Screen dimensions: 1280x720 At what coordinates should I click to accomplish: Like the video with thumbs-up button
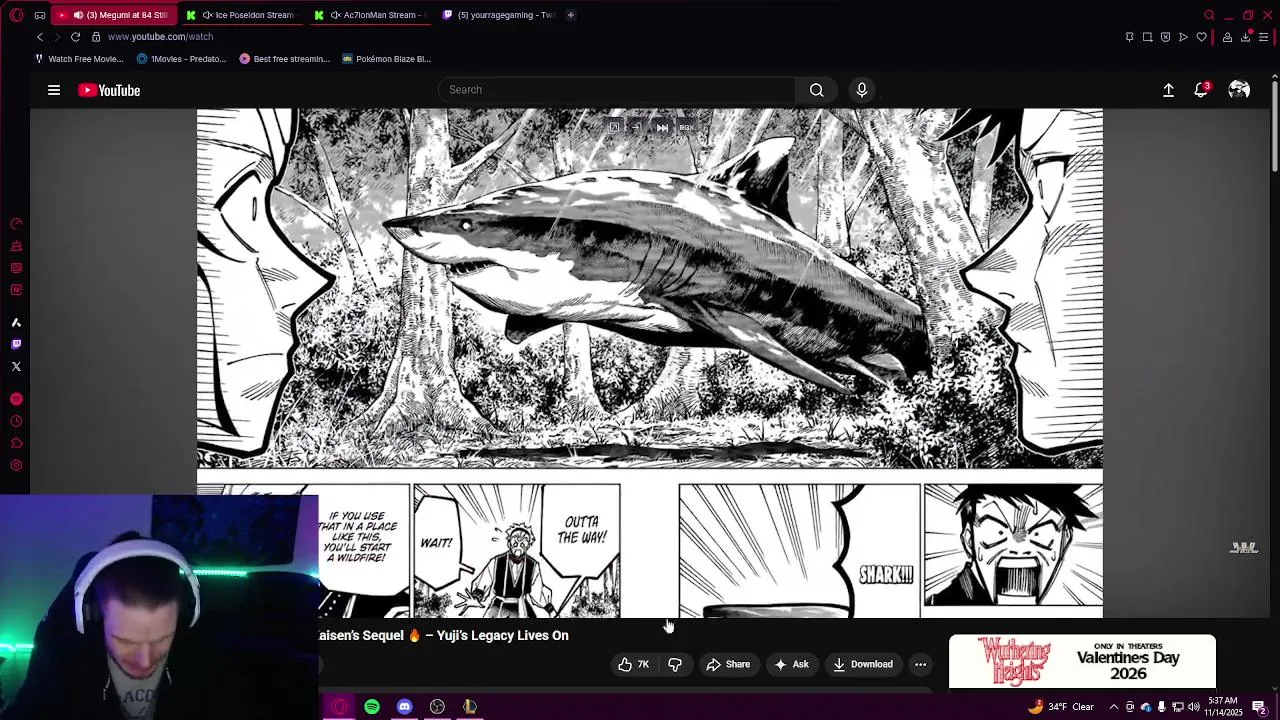tap(633, 664)
